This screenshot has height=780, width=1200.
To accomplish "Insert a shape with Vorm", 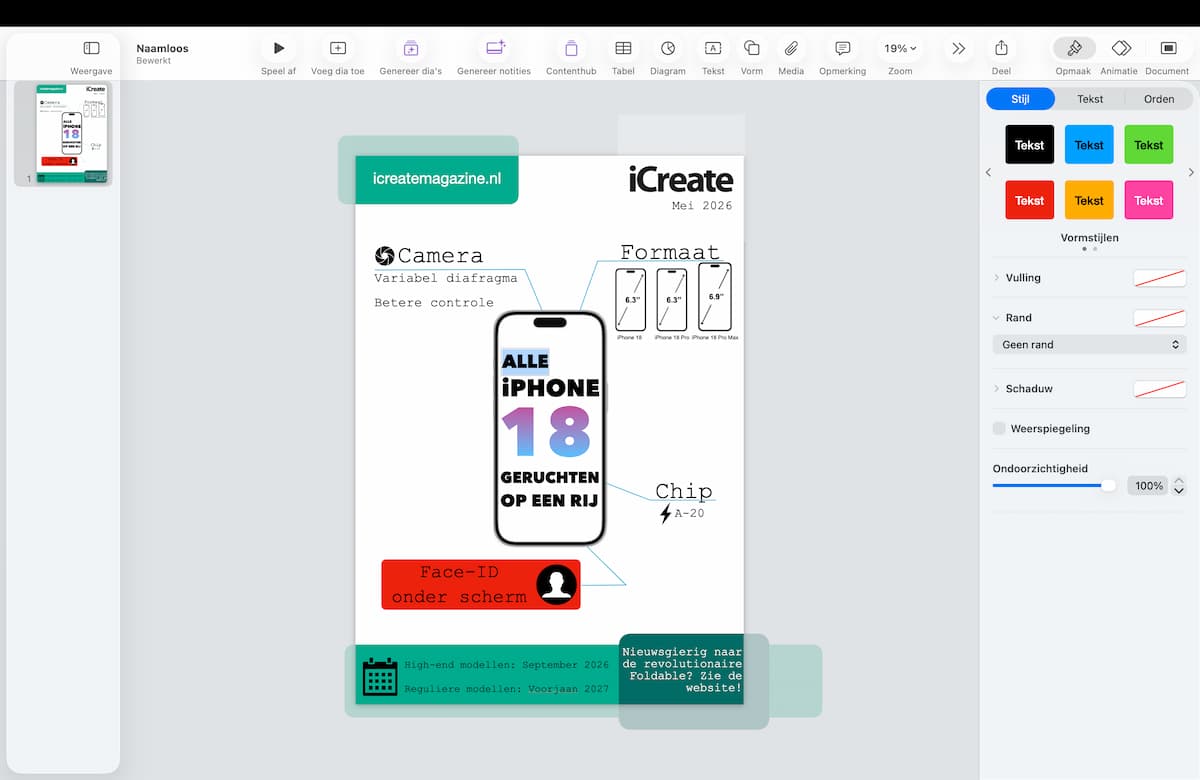I will coord(752,48).
